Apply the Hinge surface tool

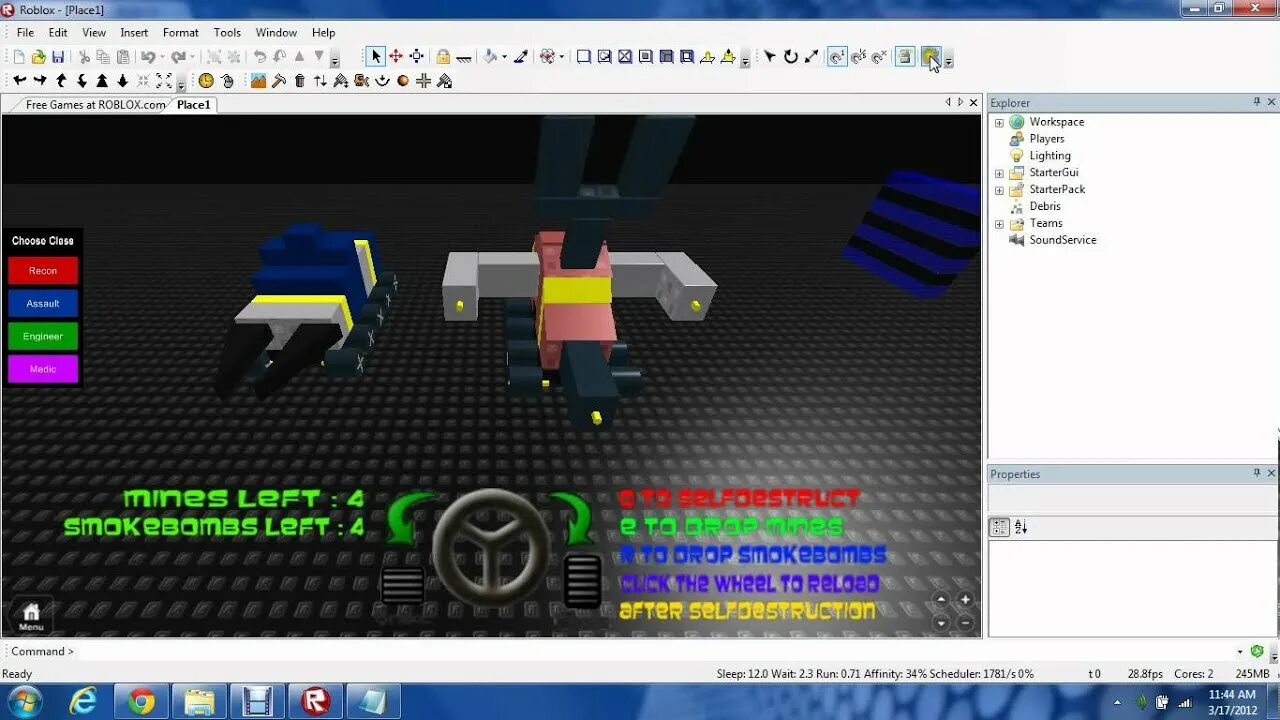(708, 57)
